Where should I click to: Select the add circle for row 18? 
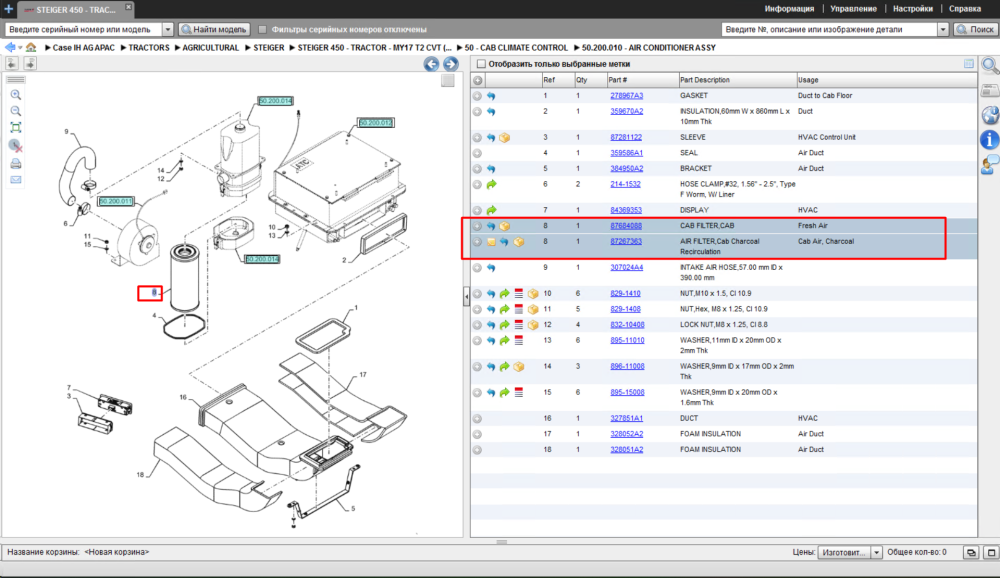click(477, 450)
